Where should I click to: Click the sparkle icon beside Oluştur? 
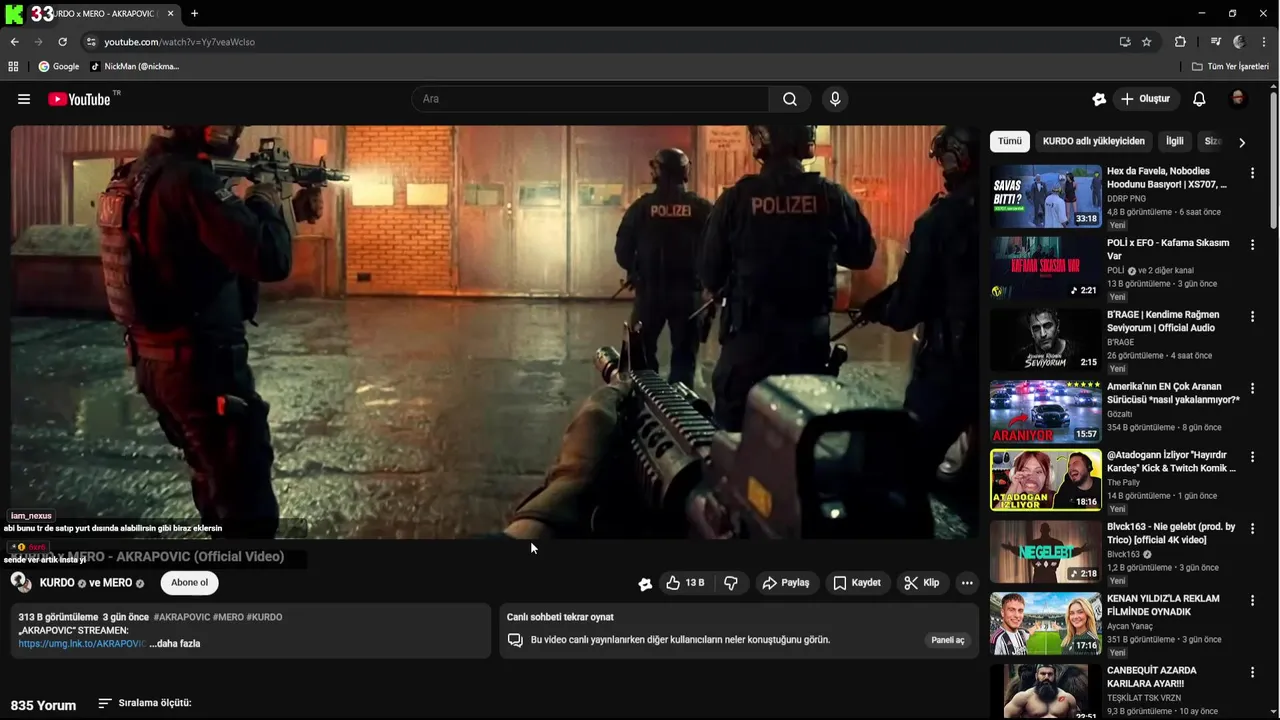[1099, 99]
